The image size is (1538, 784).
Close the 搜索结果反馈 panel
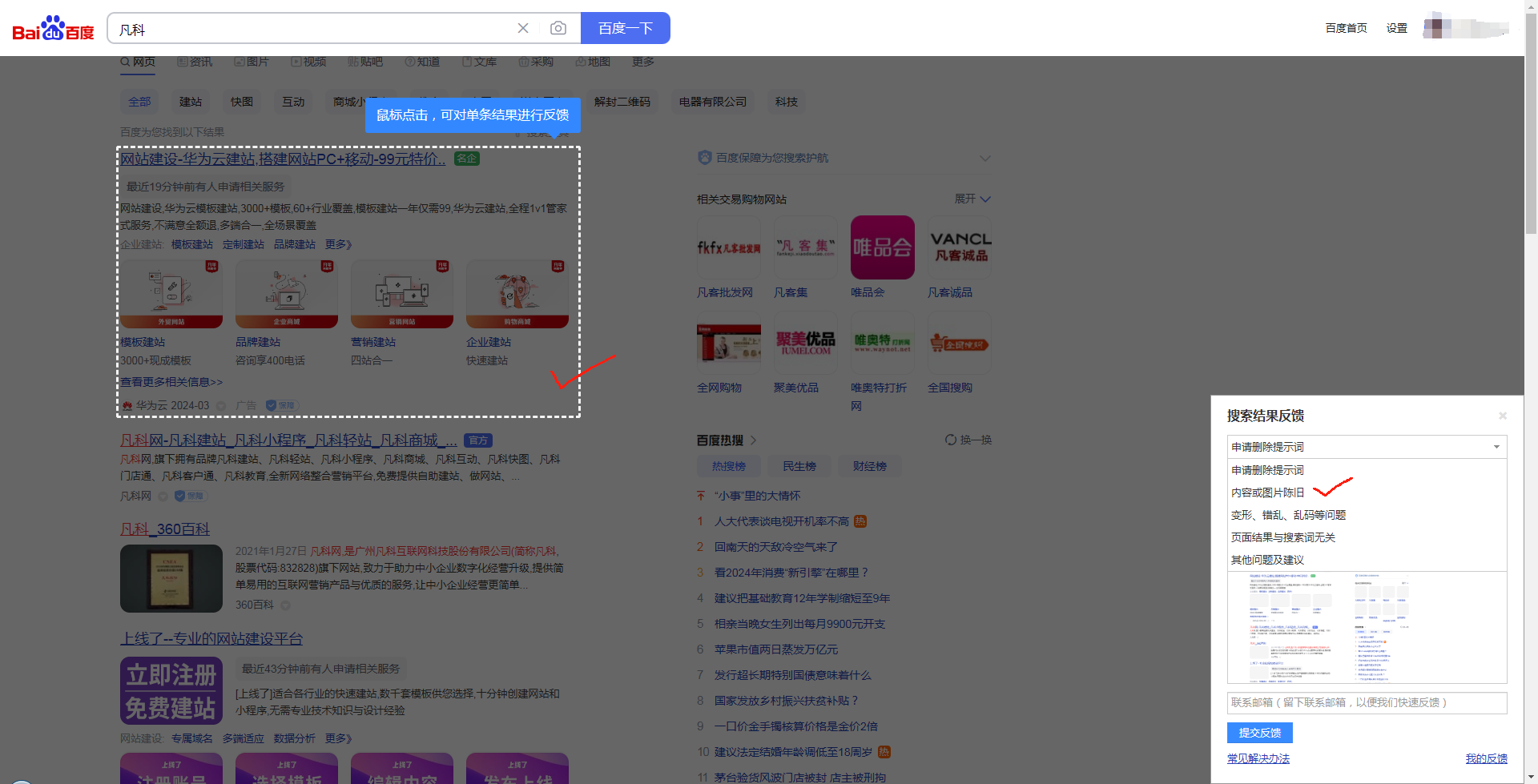pos(1503,416)
